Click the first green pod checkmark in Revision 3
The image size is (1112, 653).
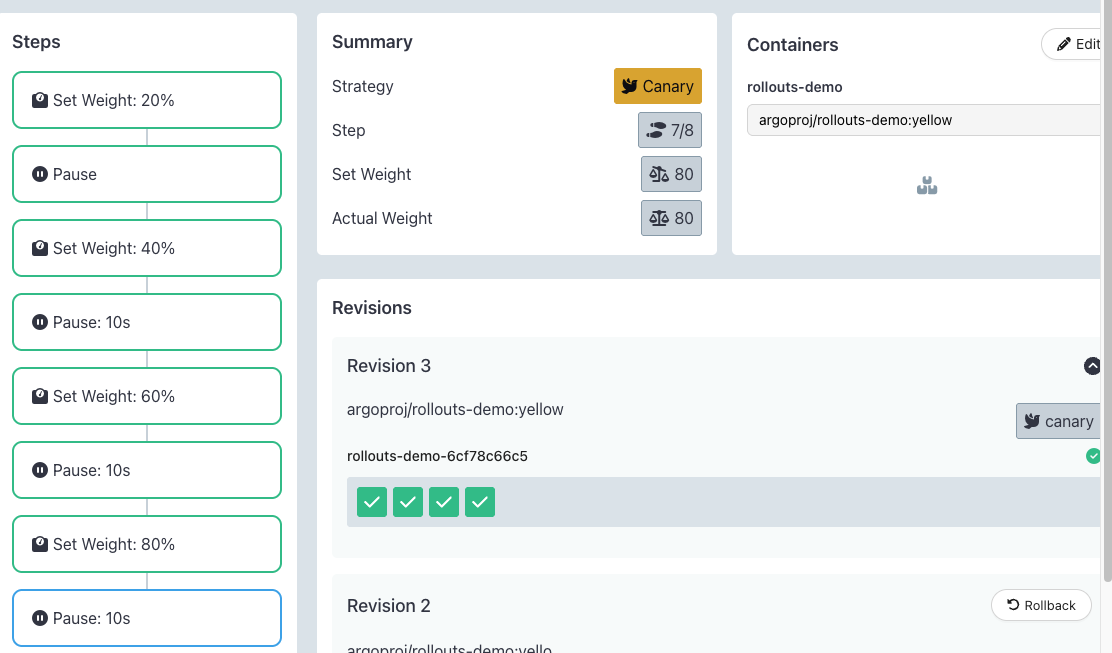click(372, 502)
